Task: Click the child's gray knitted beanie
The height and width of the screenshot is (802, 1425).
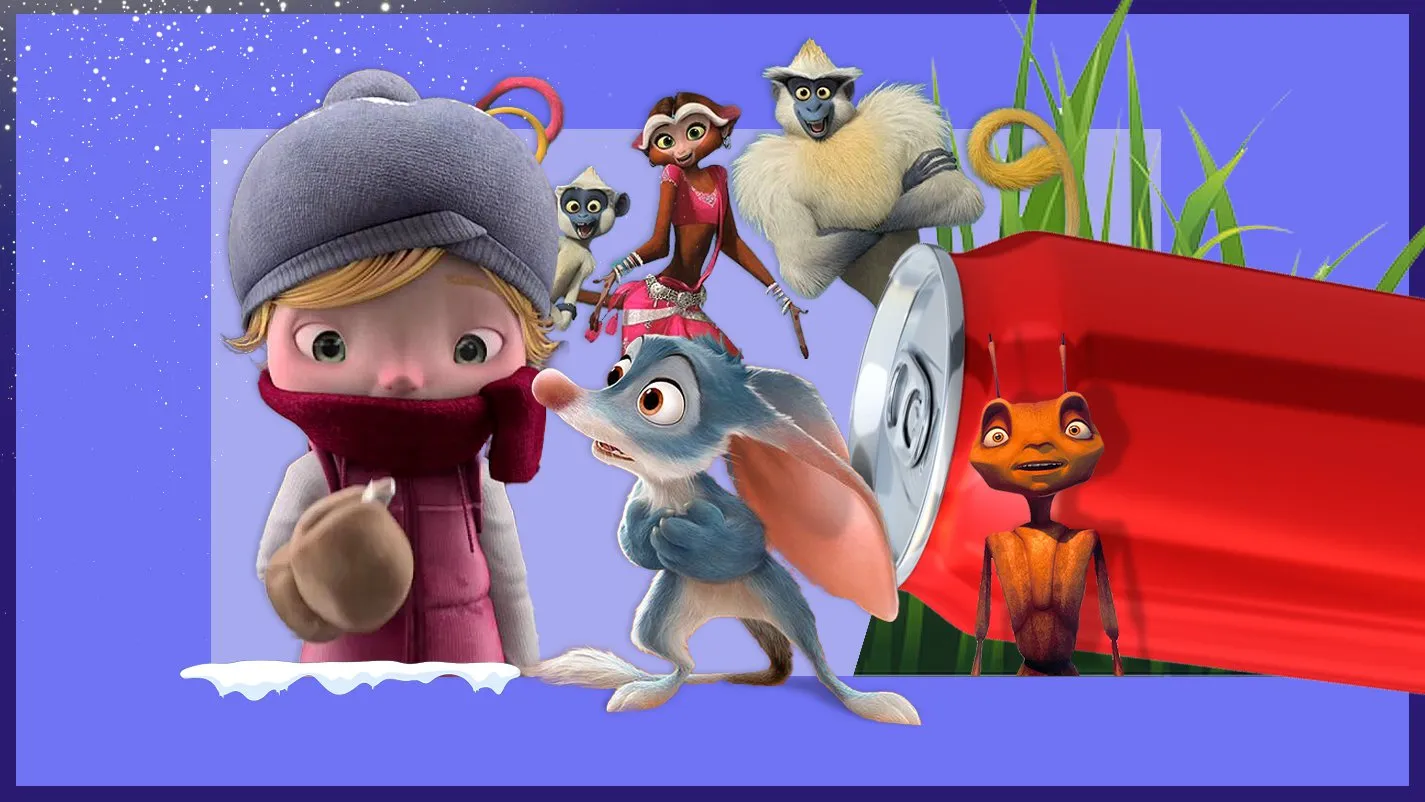Action: pyautogui.click(x=380, y=200)
